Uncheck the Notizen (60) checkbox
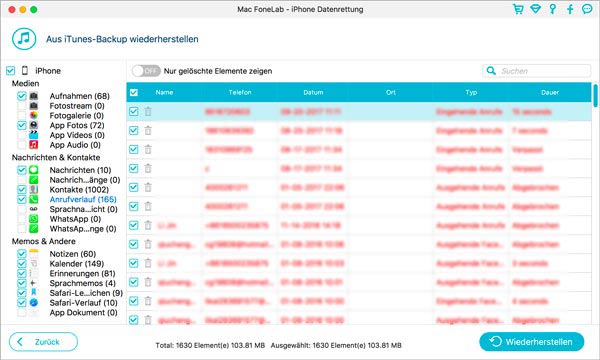This screenshot has height=360, width=600. click(21, 254)
